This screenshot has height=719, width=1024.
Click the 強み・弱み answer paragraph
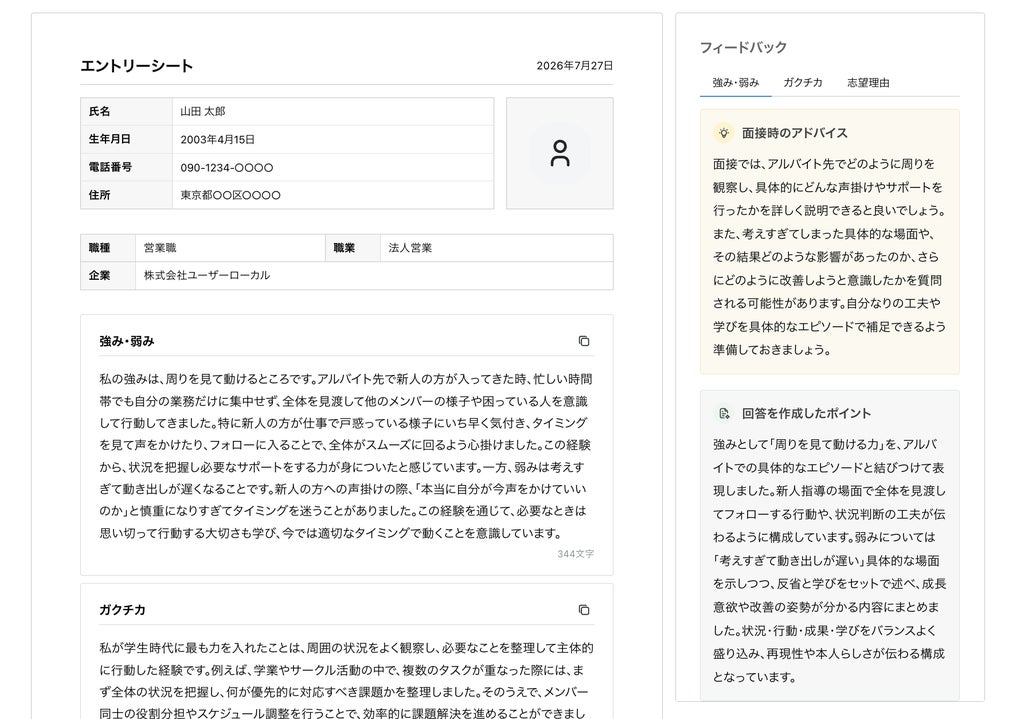click(346, 456)
